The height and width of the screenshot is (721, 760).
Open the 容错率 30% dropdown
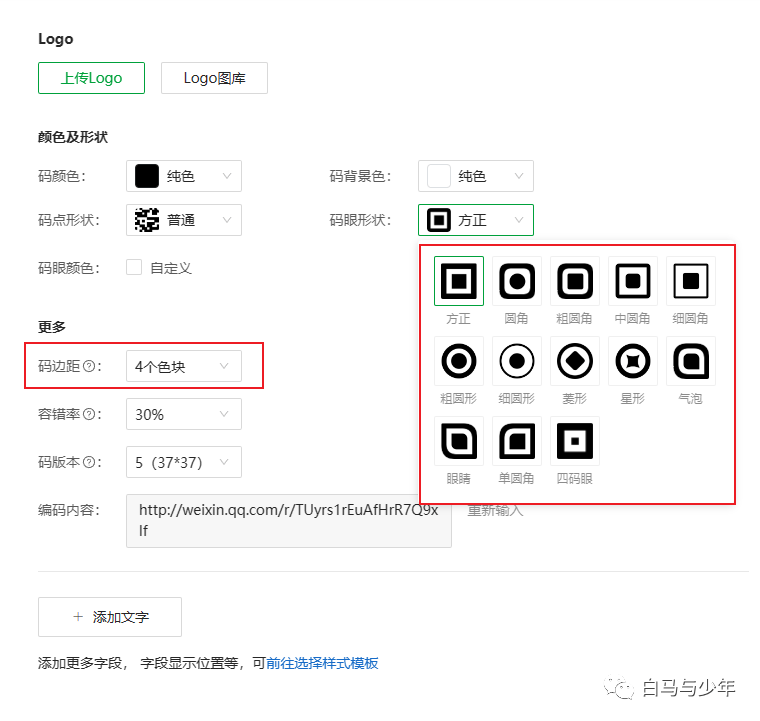tap(184, 414)
